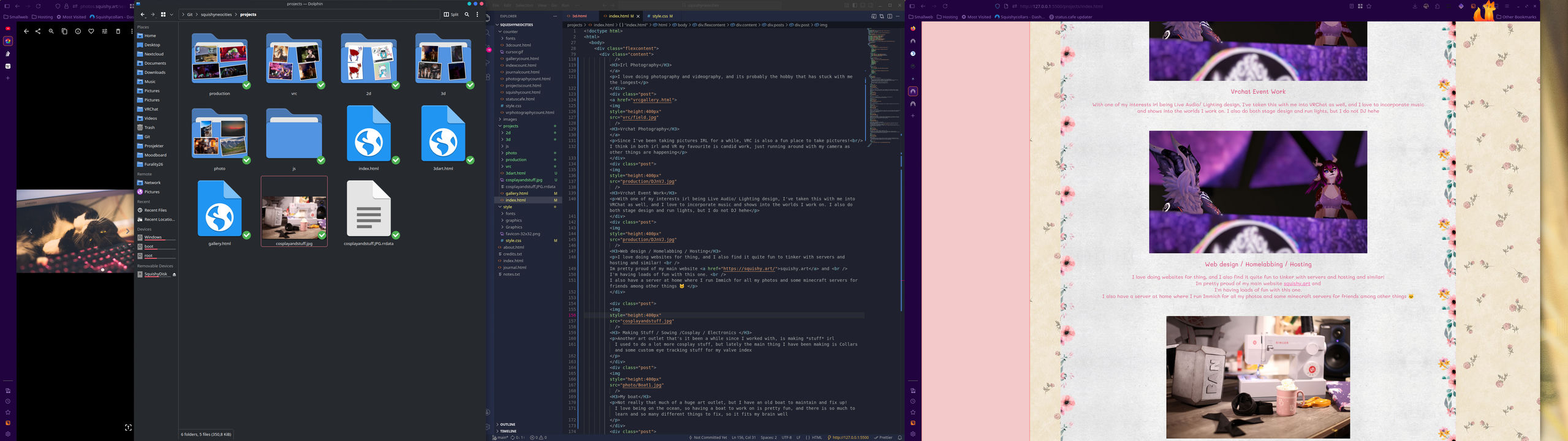This screenshot has width=1568, height=441.
Task: Click the Live Server port 5500 status button
Action: pos(848,437)
